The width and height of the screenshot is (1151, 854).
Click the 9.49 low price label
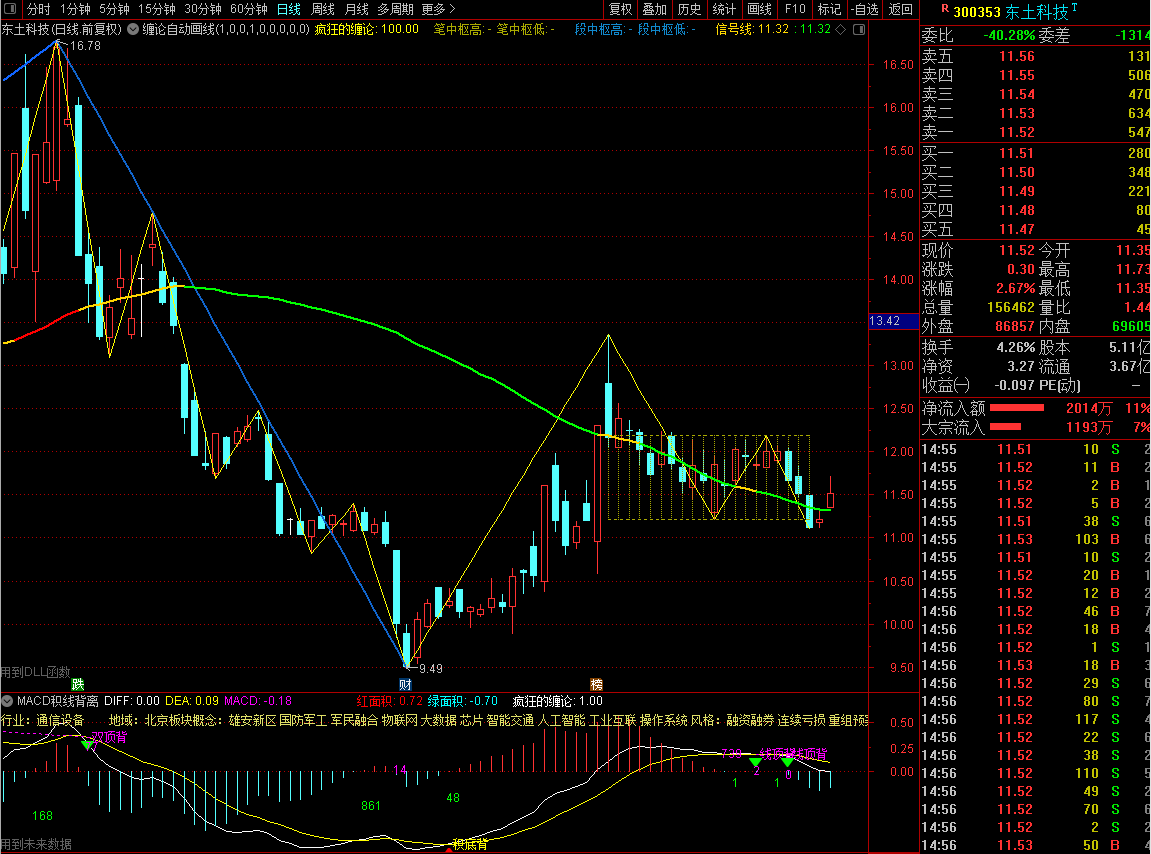click(431, 668)
